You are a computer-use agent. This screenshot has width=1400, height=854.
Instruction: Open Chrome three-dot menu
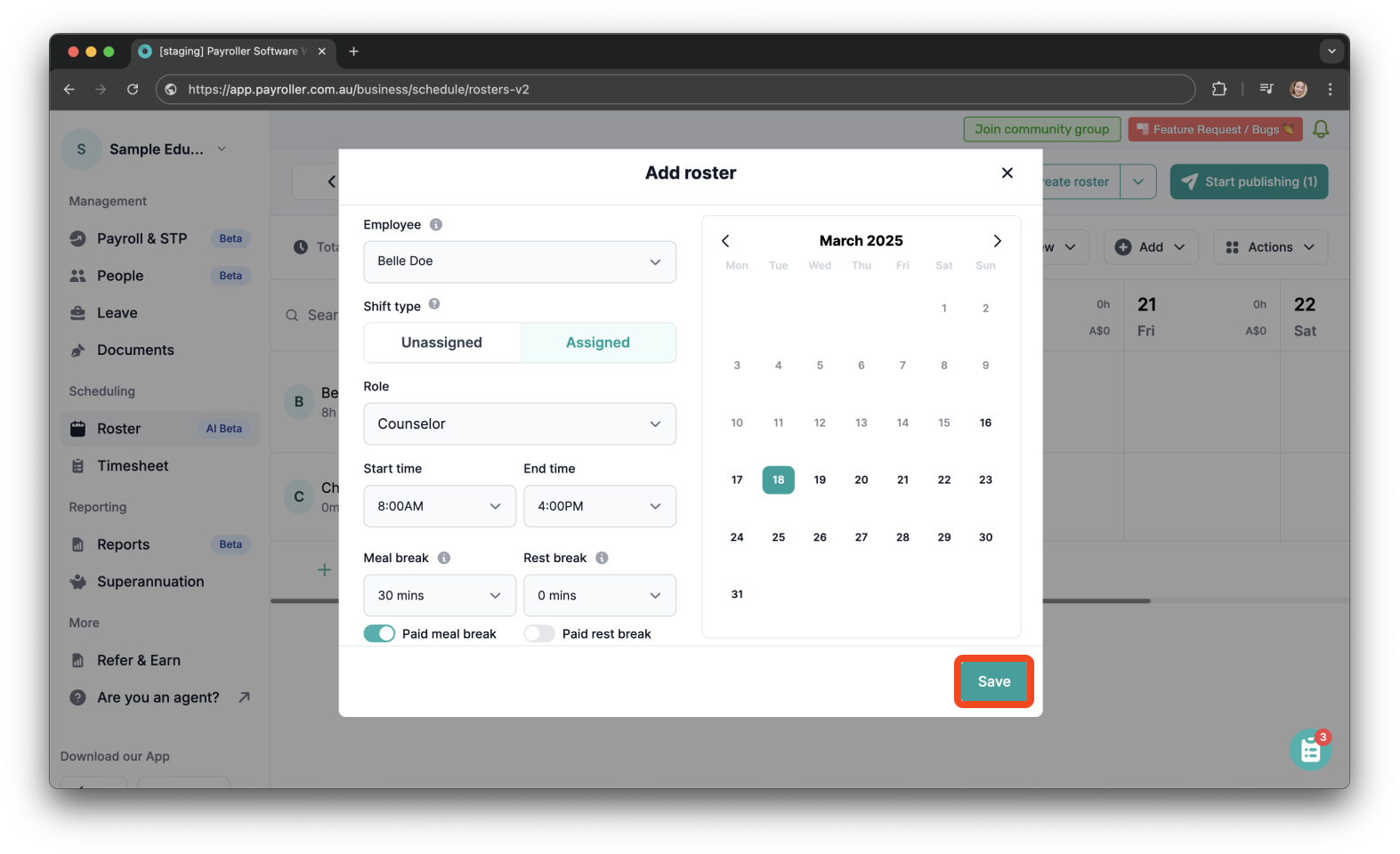click(x=1330, y=89)
